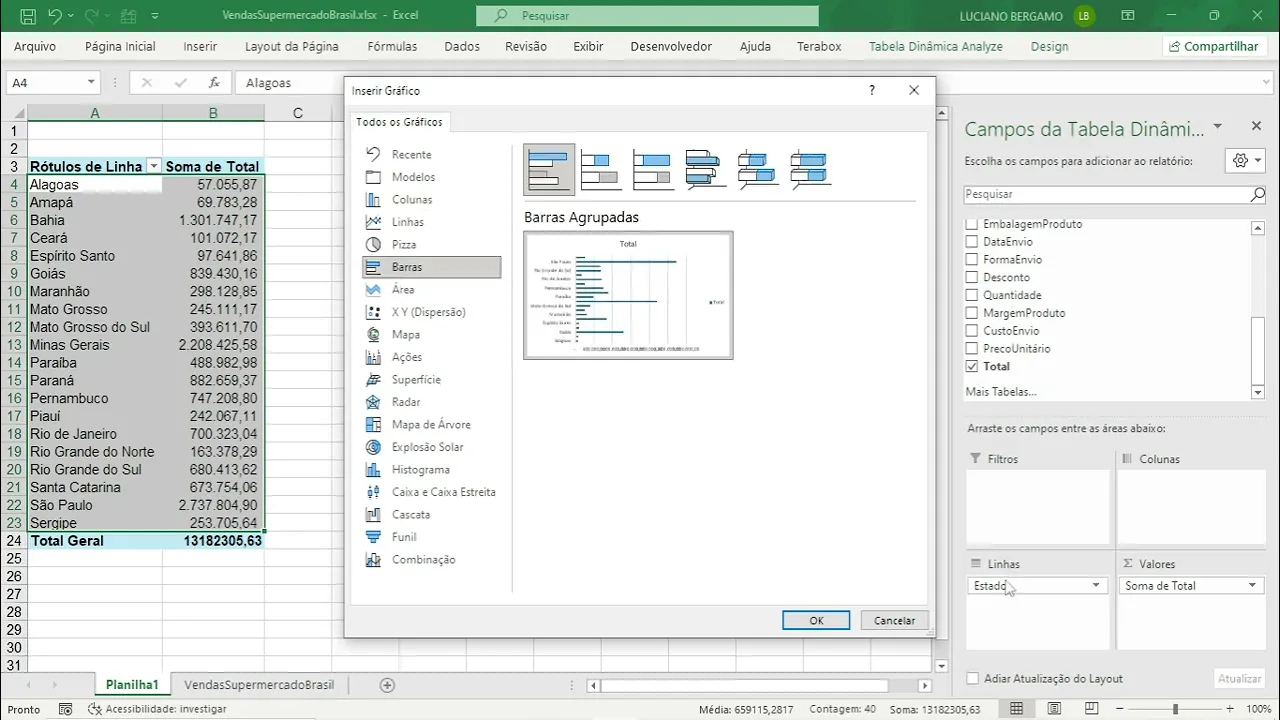Choose the Área chart type
The width and height of the screenshot is (1280, 720).
(x=431, y=289)
